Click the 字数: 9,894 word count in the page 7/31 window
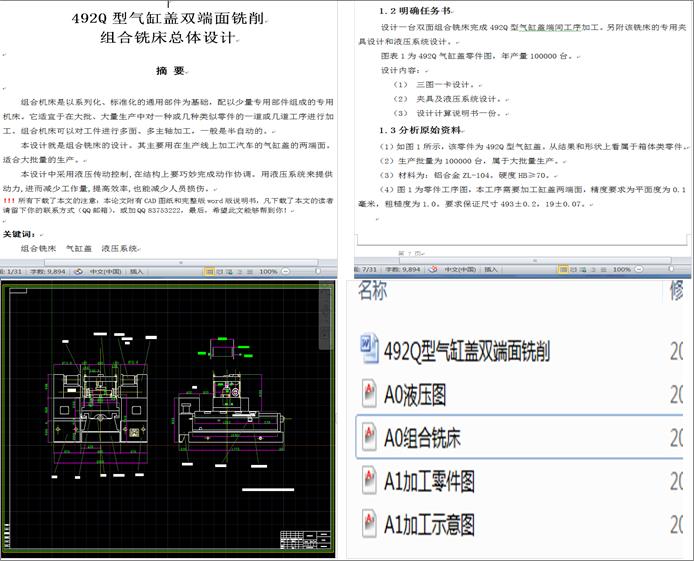694x561 pixels. [402, 269]
